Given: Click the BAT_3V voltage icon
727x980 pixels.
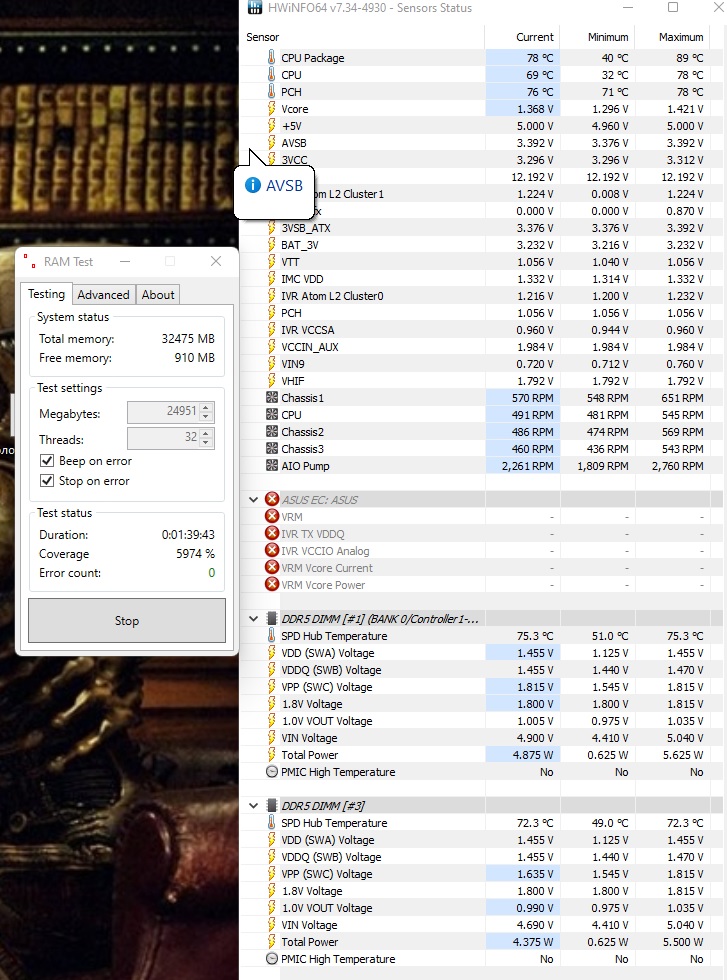Looking at the screenshot, I should [271, 244].
